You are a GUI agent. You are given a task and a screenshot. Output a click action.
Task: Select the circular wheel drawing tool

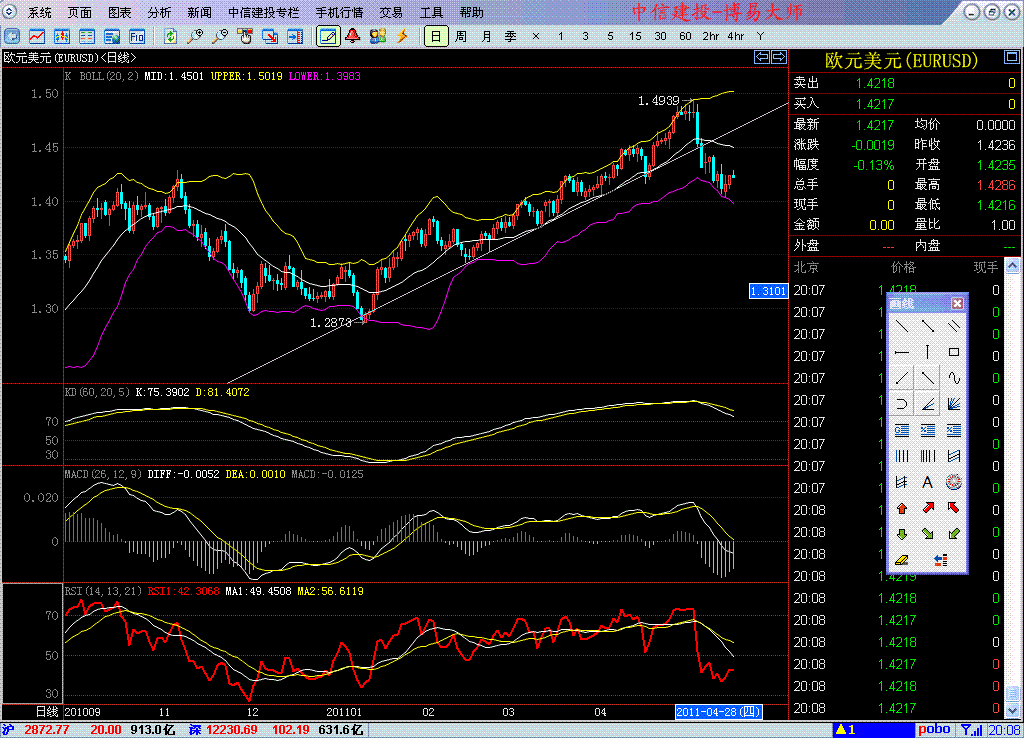point(953,482)
